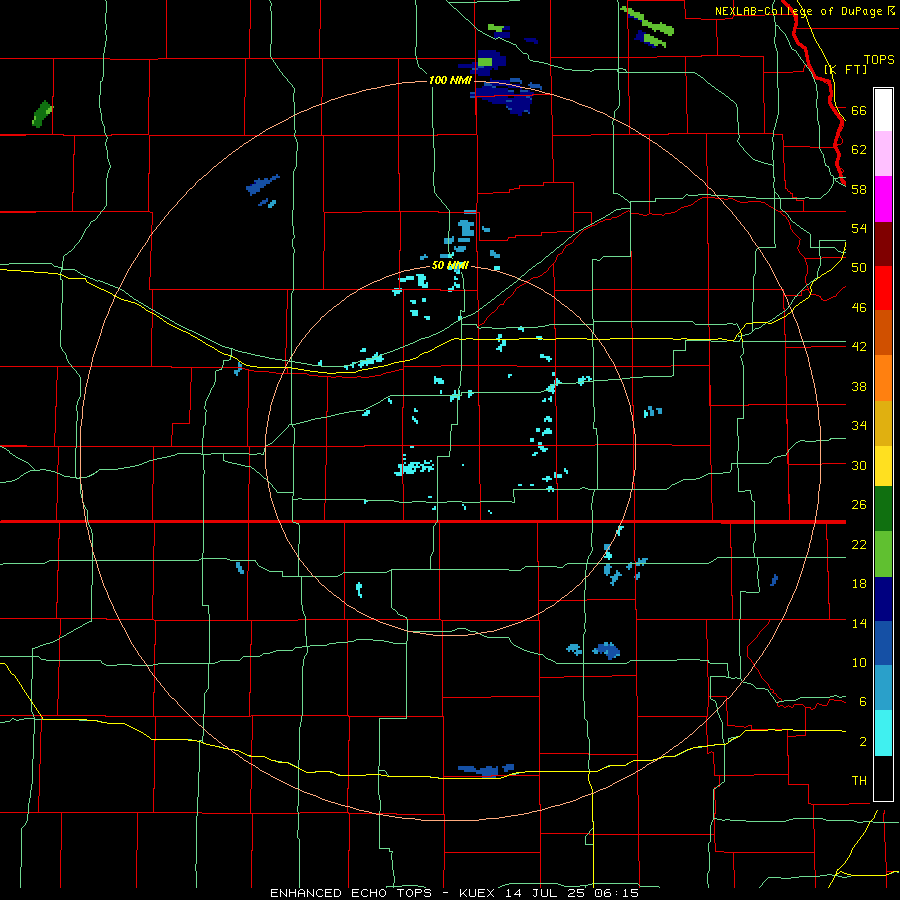Click the 100 NMI range ring label
The height and width of the screenshot is (900, 900).
[x=450, y=80]
